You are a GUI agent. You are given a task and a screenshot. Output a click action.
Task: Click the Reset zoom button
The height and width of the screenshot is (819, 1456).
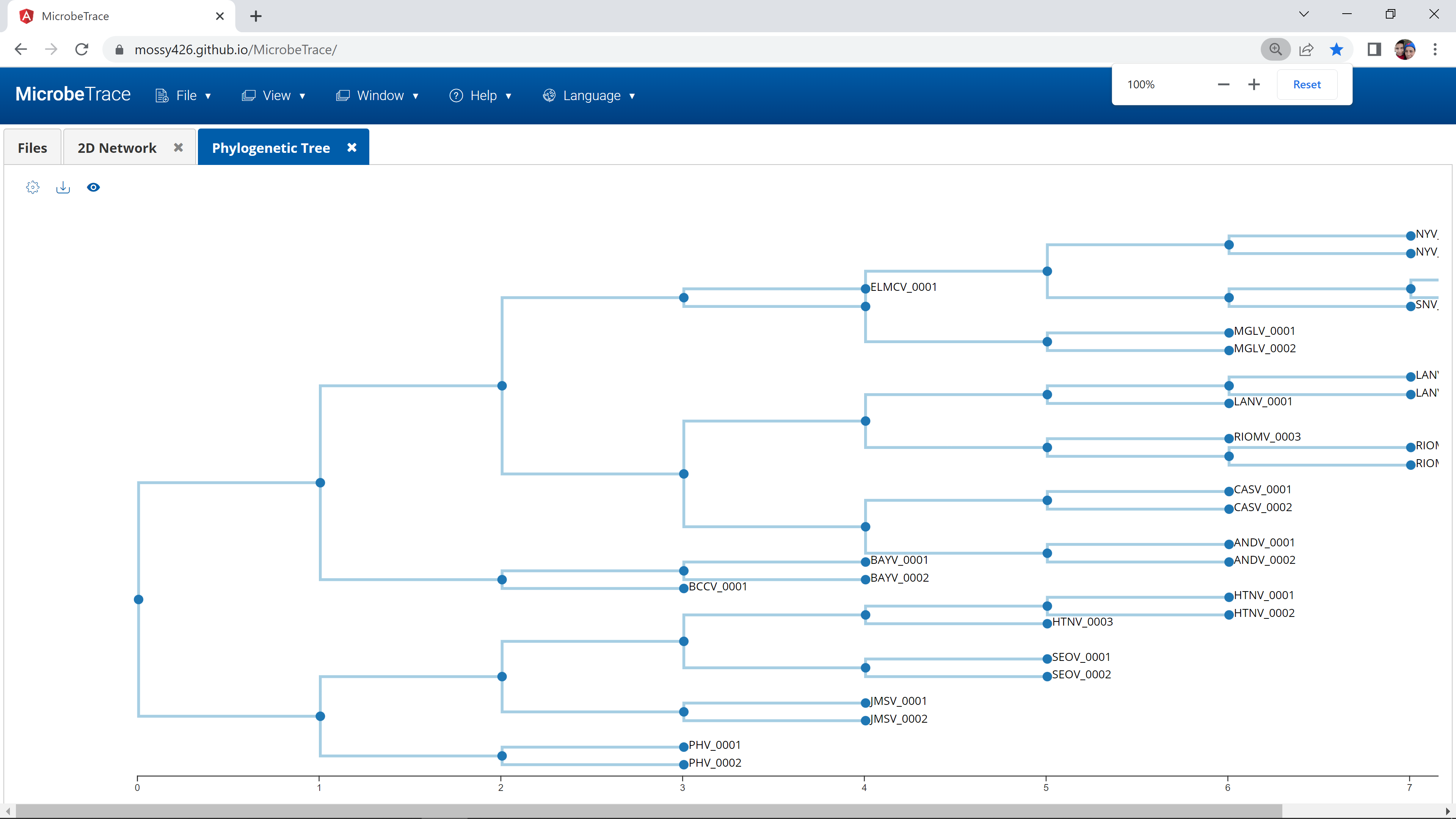point(1306,85)
